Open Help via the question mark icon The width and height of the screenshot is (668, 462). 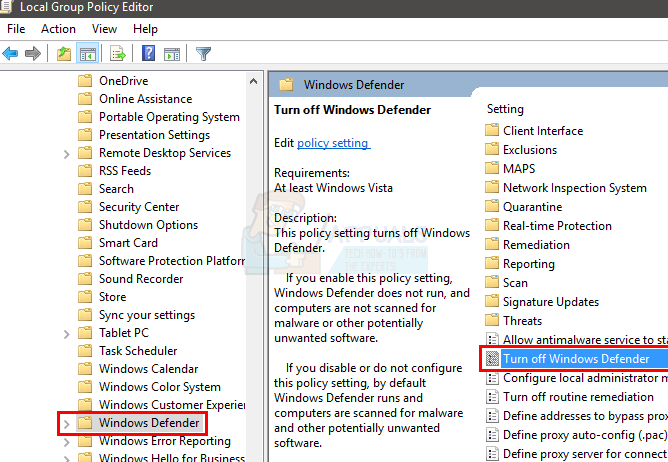(148, 53)
